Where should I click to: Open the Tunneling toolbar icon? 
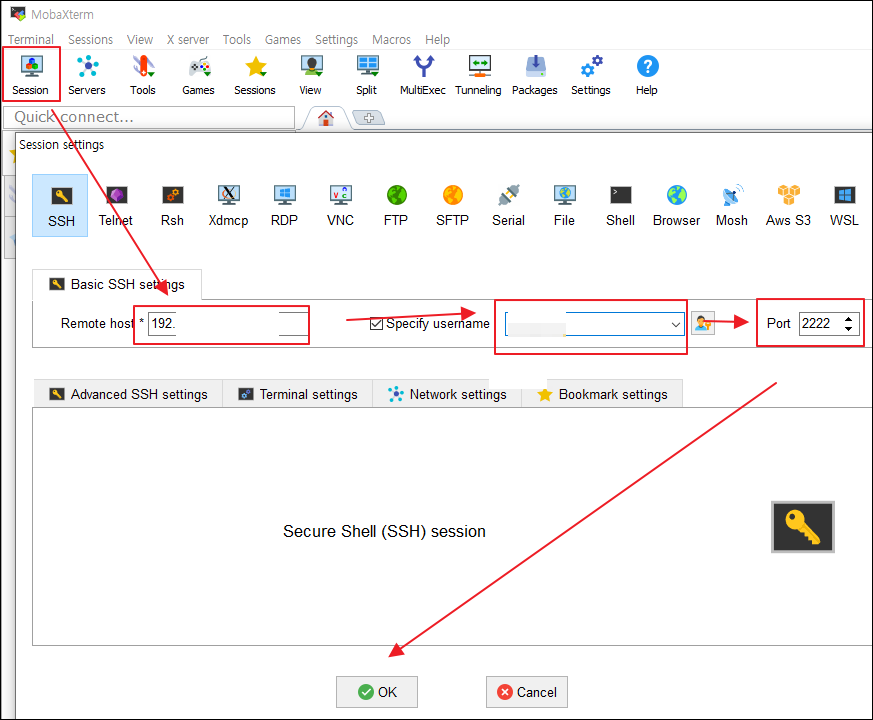478,75
